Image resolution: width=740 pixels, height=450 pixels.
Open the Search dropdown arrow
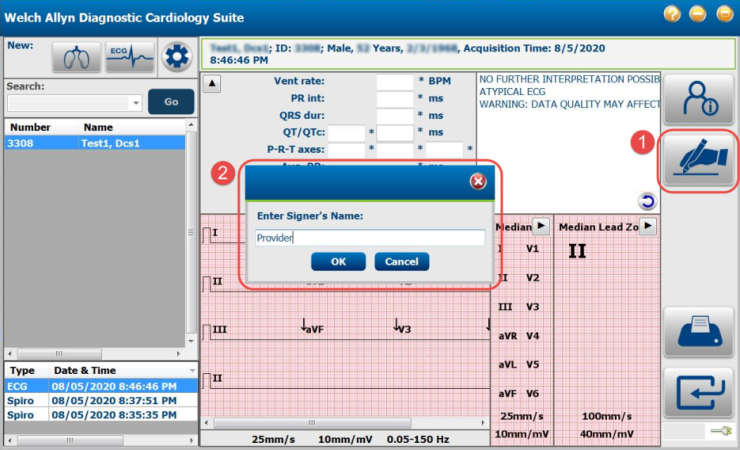point(136,102)
